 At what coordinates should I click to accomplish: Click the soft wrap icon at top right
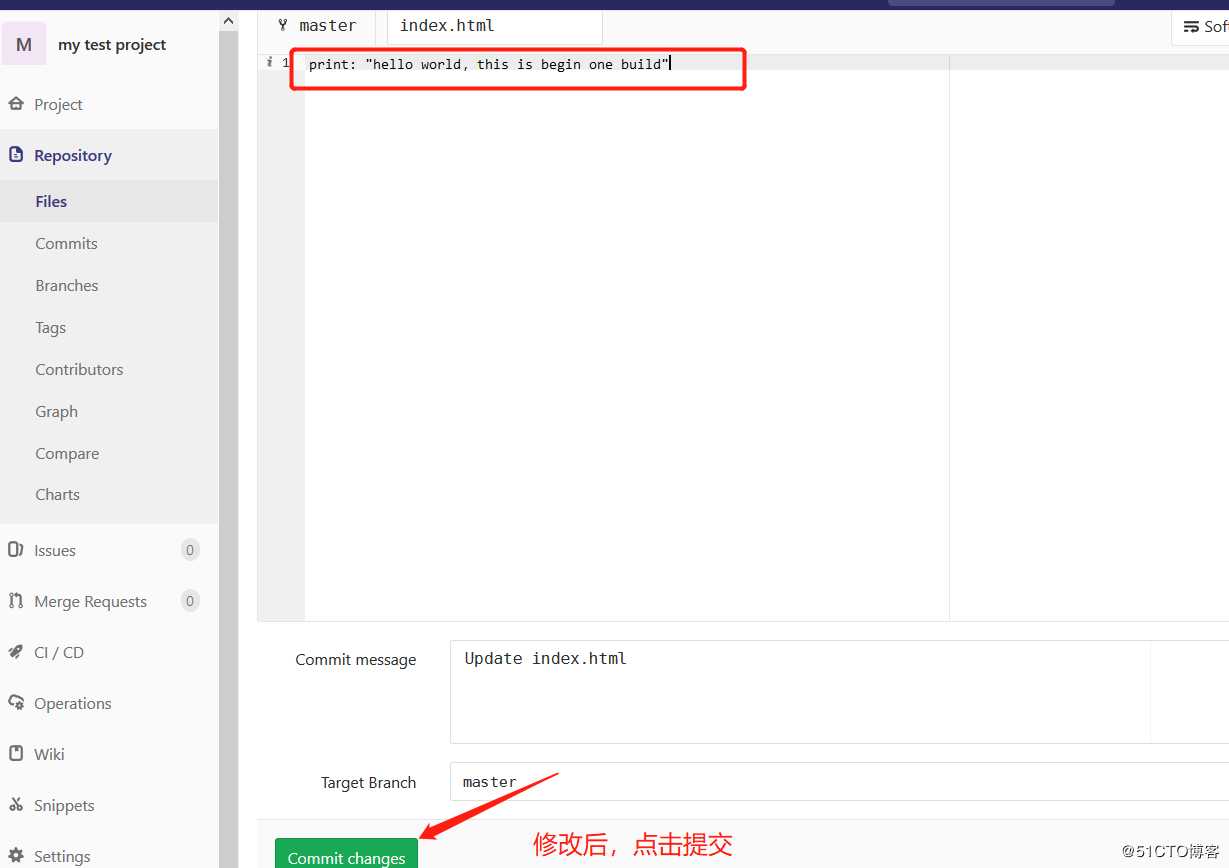[1191, 27]
